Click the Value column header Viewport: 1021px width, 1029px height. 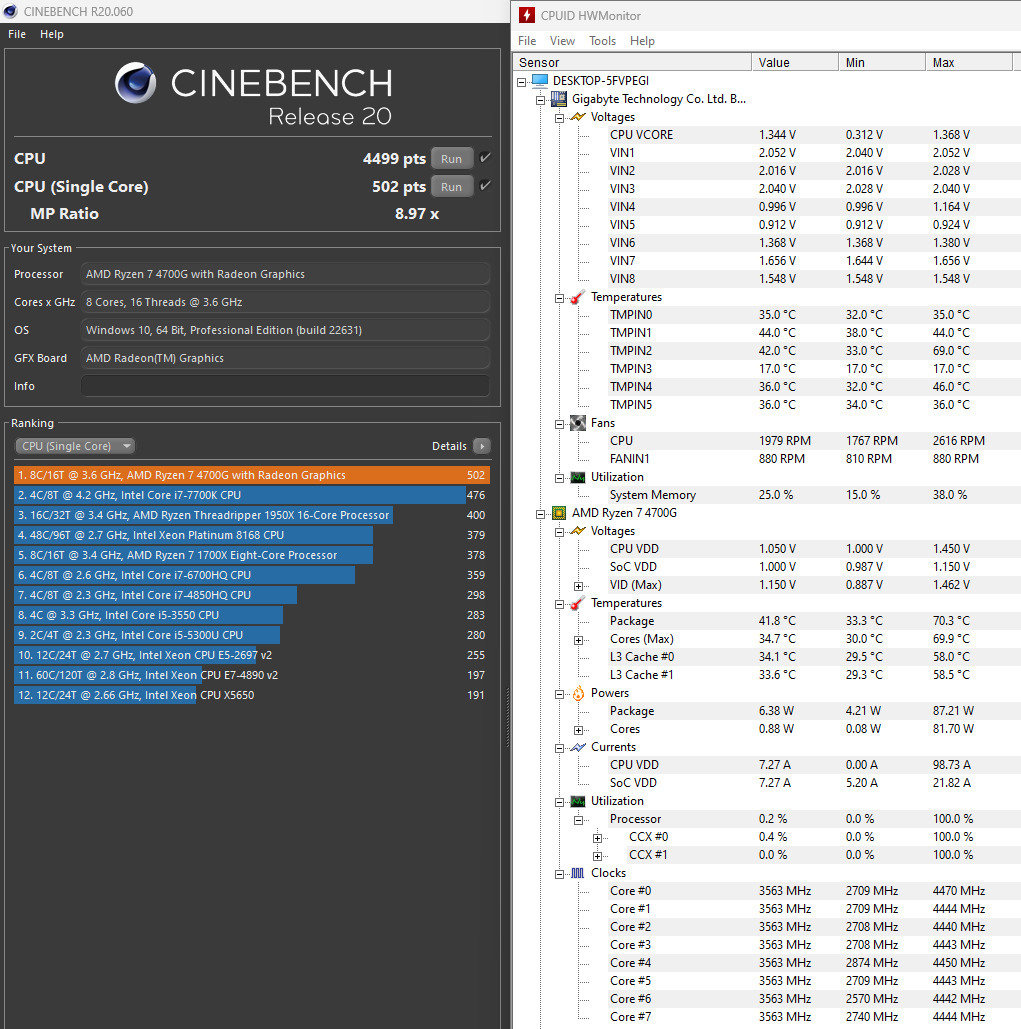[x=795, y=62]
